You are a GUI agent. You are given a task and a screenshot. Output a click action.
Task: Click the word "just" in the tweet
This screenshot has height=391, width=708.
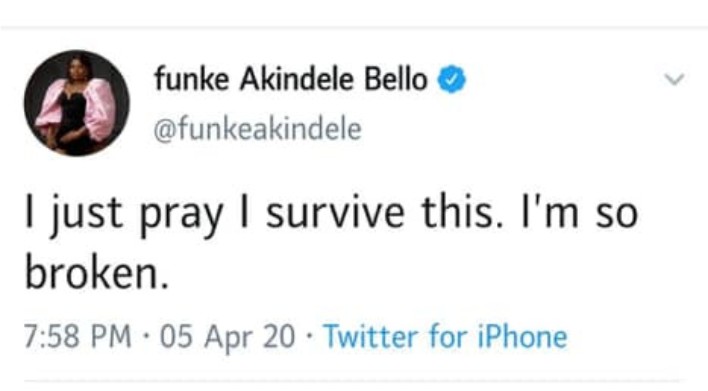[86, 216]
